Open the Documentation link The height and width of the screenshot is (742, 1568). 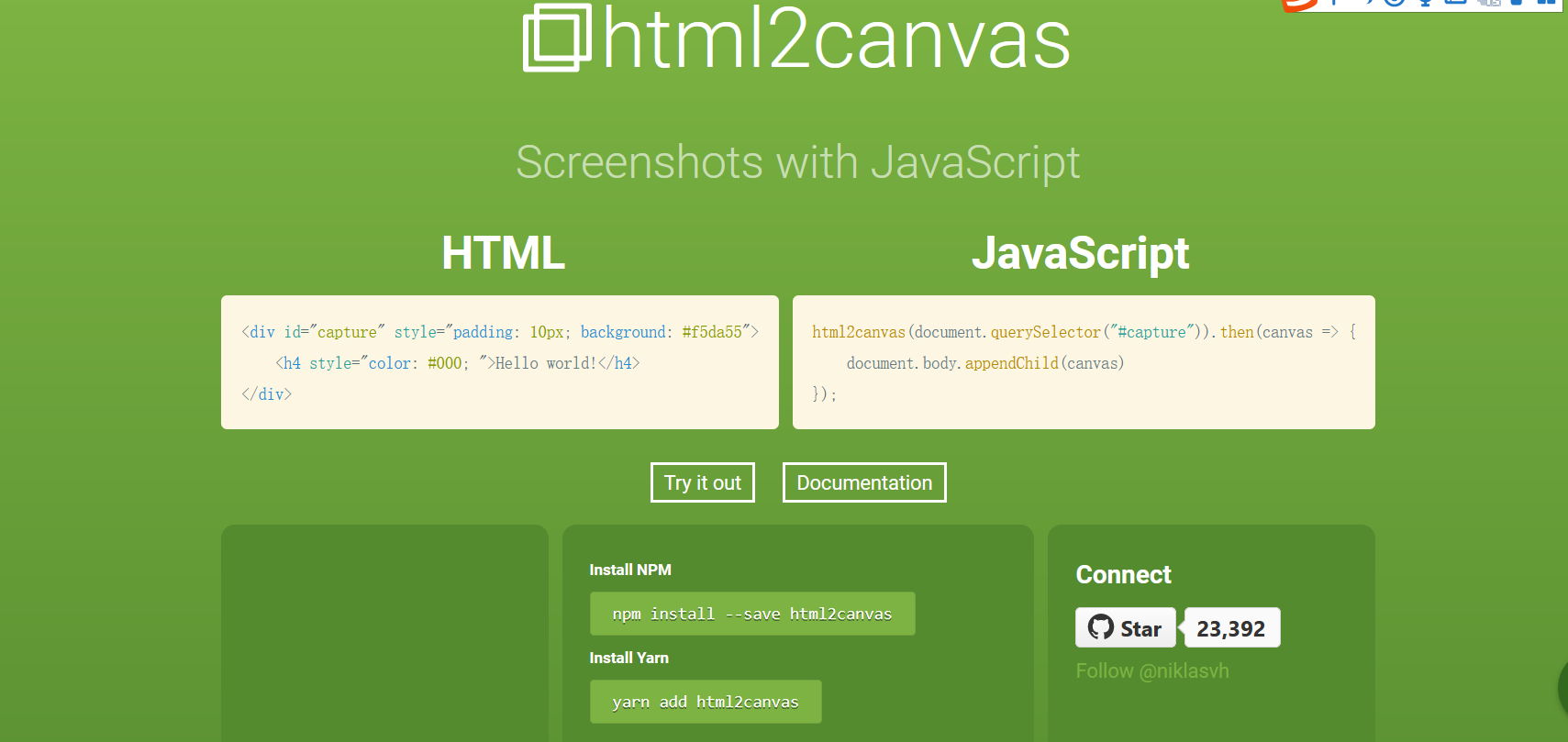pos(864,482)
